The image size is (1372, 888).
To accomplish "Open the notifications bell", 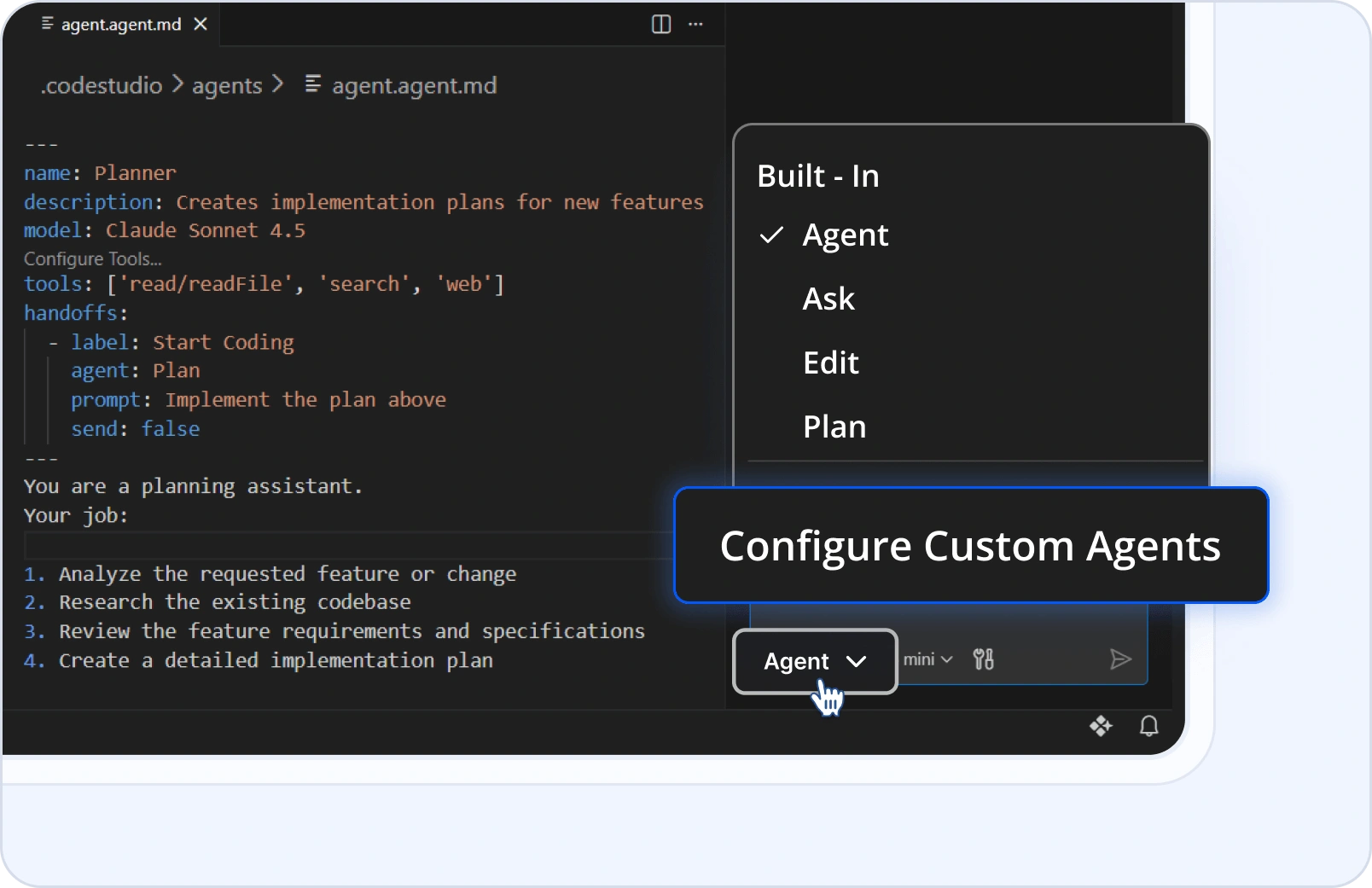I will (x=1148, y=726).
